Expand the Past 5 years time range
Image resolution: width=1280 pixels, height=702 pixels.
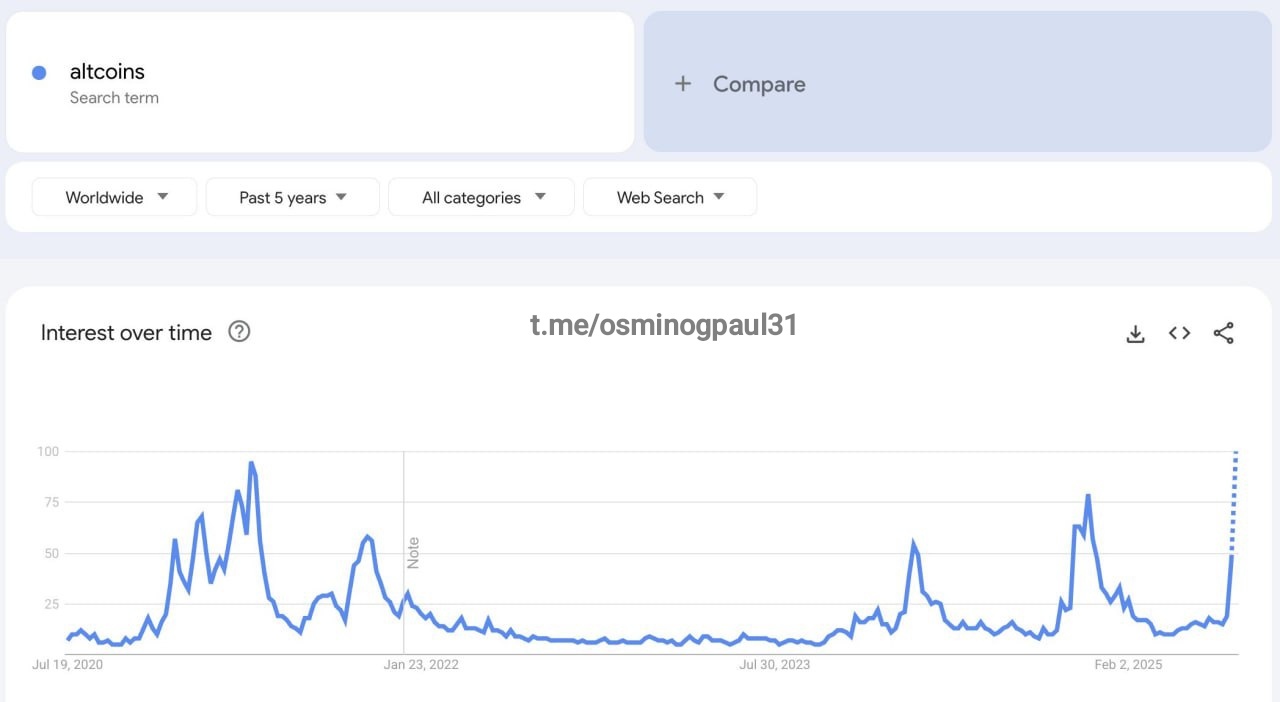pyautogui.click(x=292, y=197)
